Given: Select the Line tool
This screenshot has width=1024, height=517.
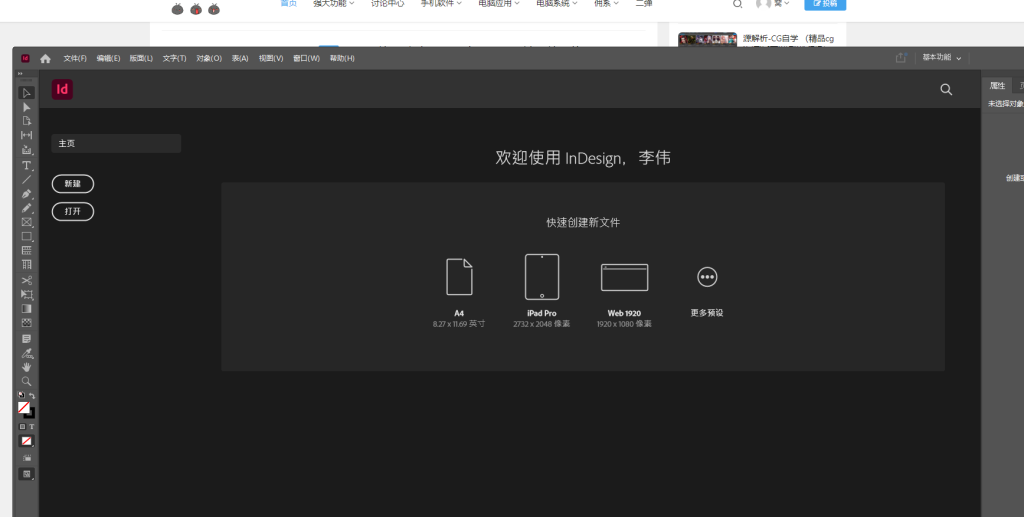Looking at the screenshot, I should pos(26,180).
